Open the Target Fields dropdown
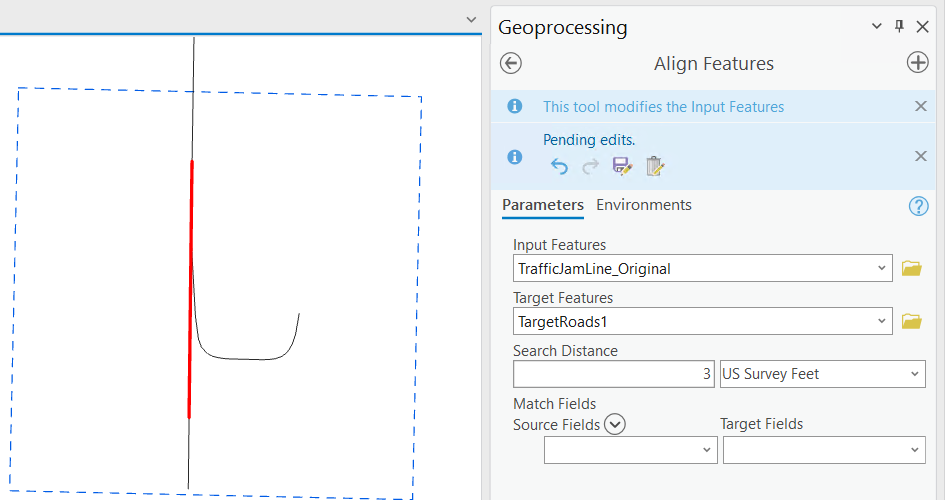The image size is (945, 500). [x=823, y=451]
